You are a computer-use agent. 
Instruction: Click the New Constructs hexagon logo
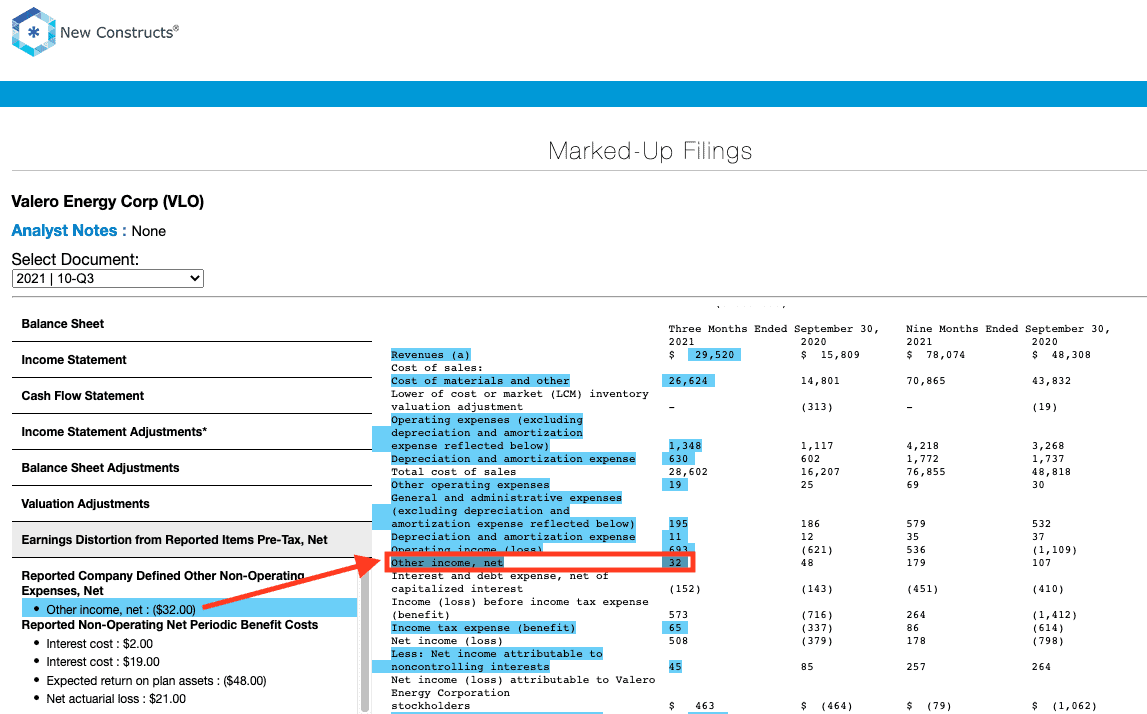click(34, 32)
